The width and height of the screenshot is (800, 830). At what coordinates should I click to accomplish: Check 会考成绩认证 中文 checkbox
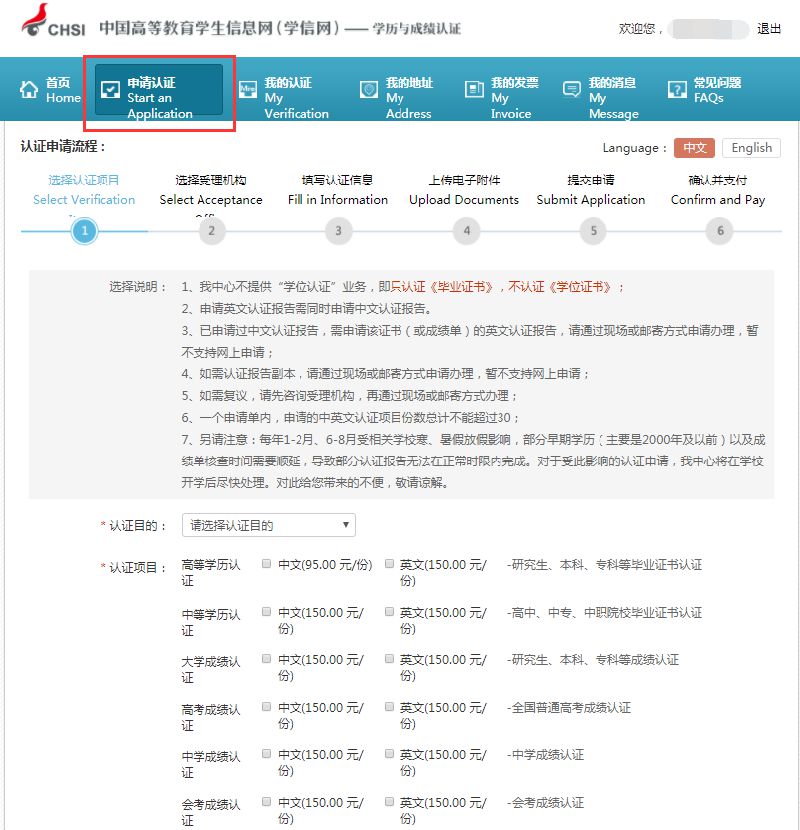pos(267,802)
